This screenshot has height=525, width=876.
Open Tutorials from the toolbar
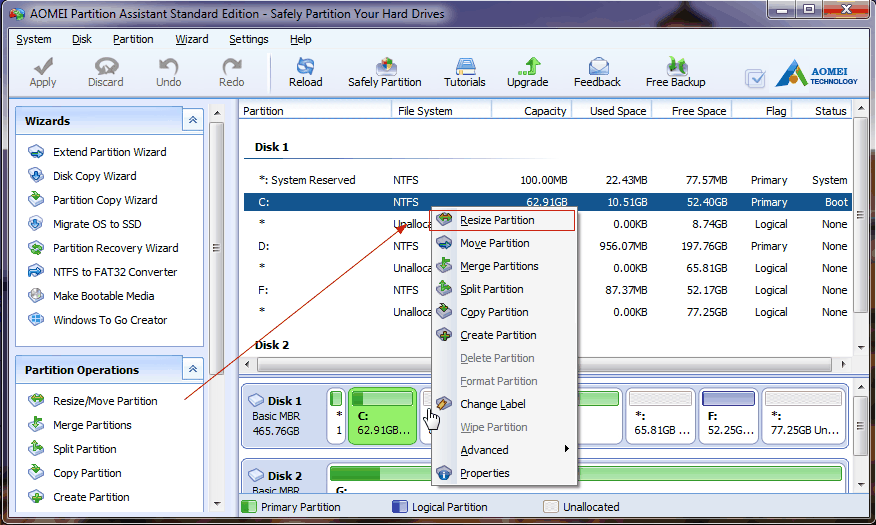point(465,73)
